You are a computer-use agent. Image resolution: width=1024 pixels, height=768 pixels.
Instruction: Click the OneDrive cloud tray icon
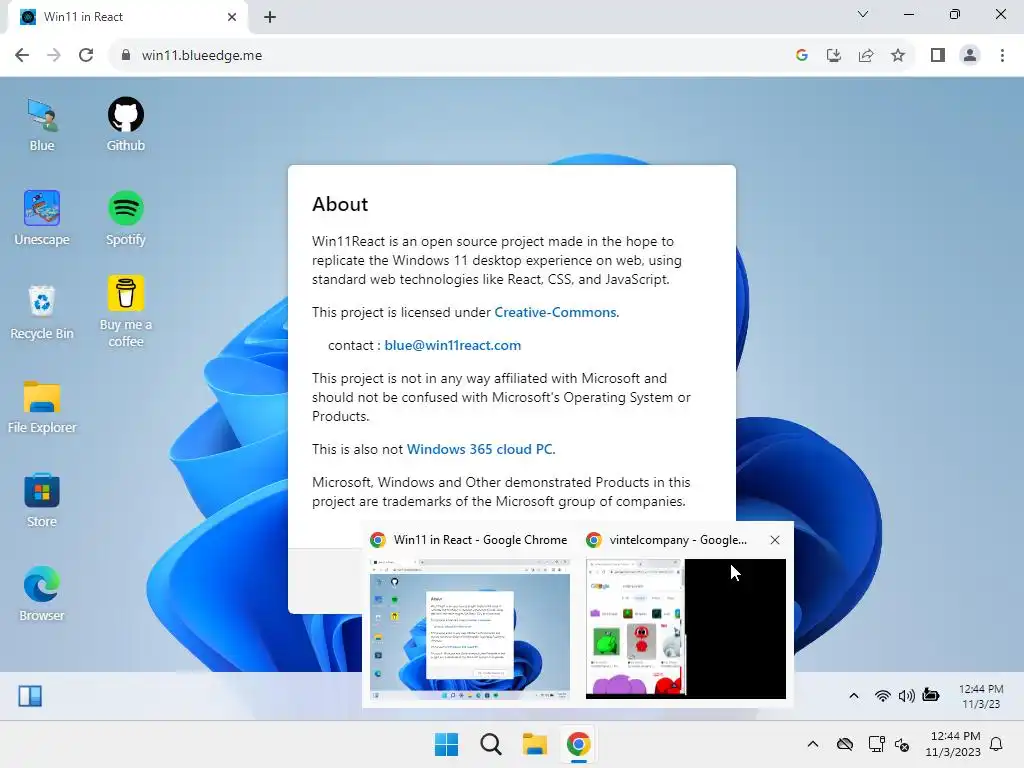845,744
